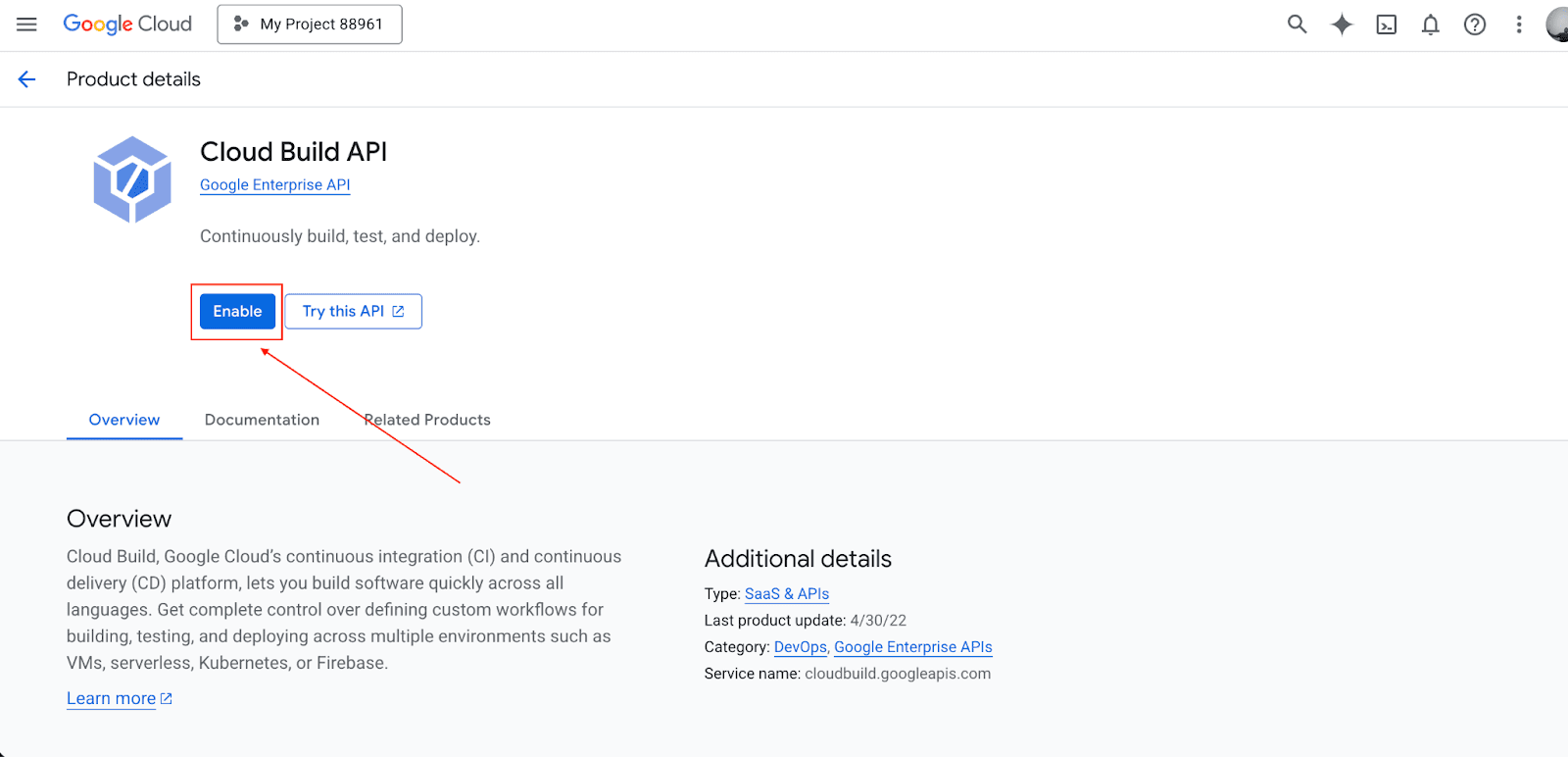Click the Google Cloud logo
Image resolution: width=1568 pixels, height=757 pixels.
[x=127, y=25]
